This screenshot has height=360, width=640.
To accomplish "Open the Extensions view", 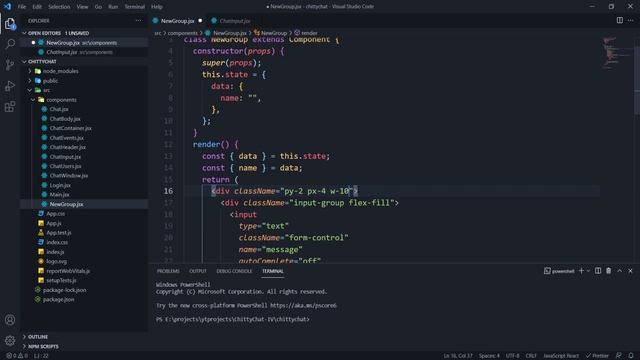I will [10, 107].
